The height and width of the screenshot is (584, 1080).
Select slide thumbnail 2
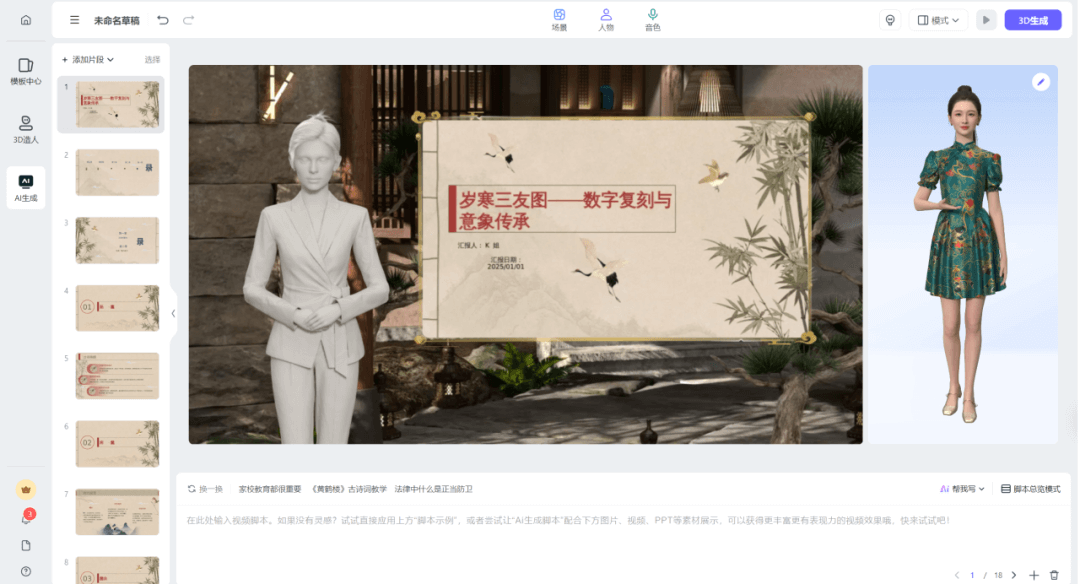click(117, 172)
